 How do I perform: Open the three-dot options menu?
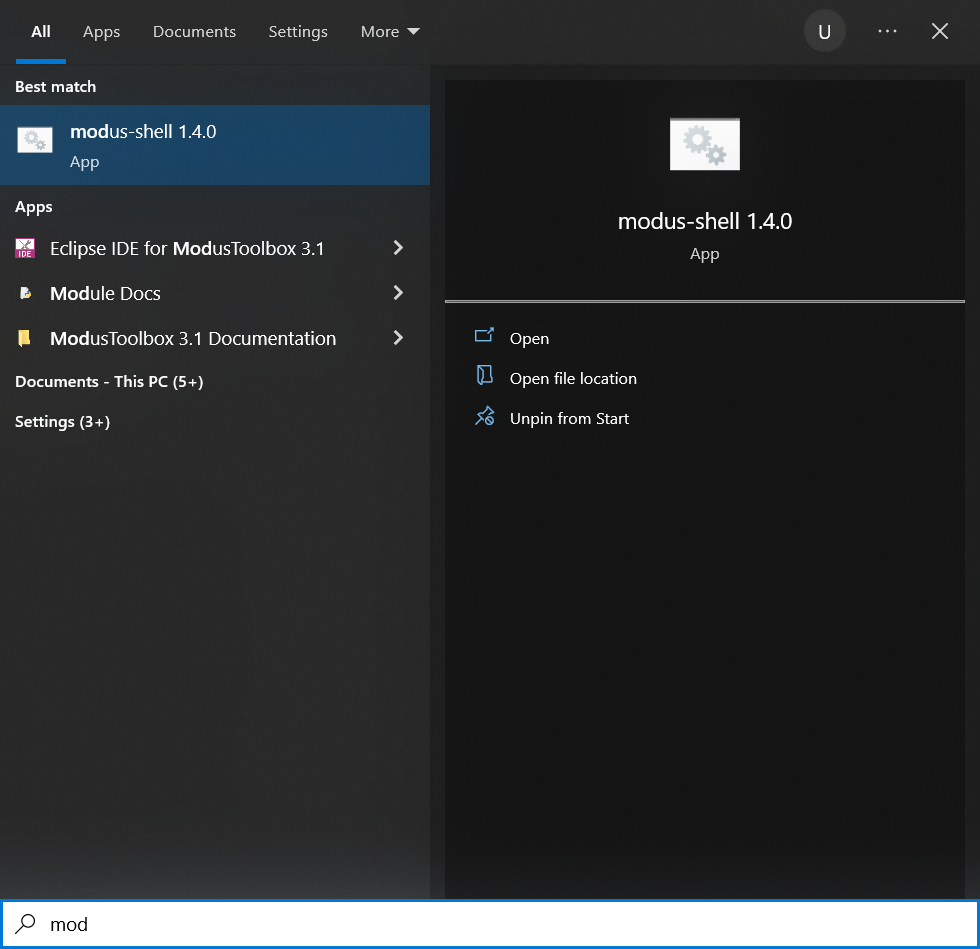point(887,32)
